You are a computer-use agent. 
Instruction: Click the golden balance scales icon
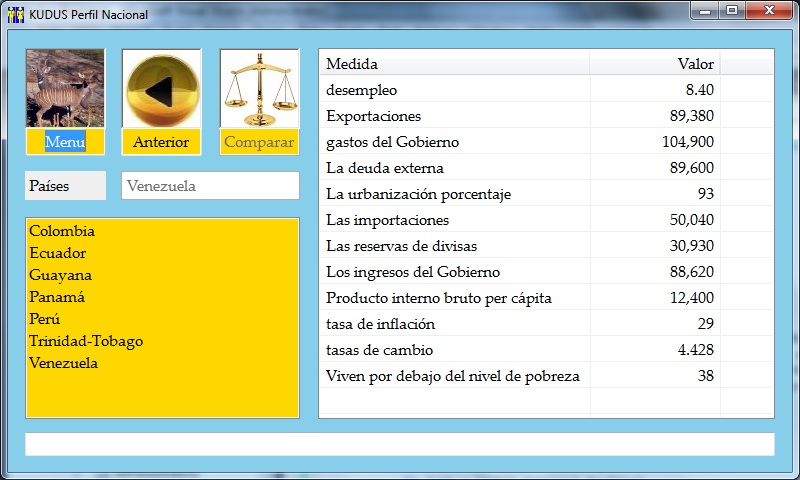pos(259,89)
